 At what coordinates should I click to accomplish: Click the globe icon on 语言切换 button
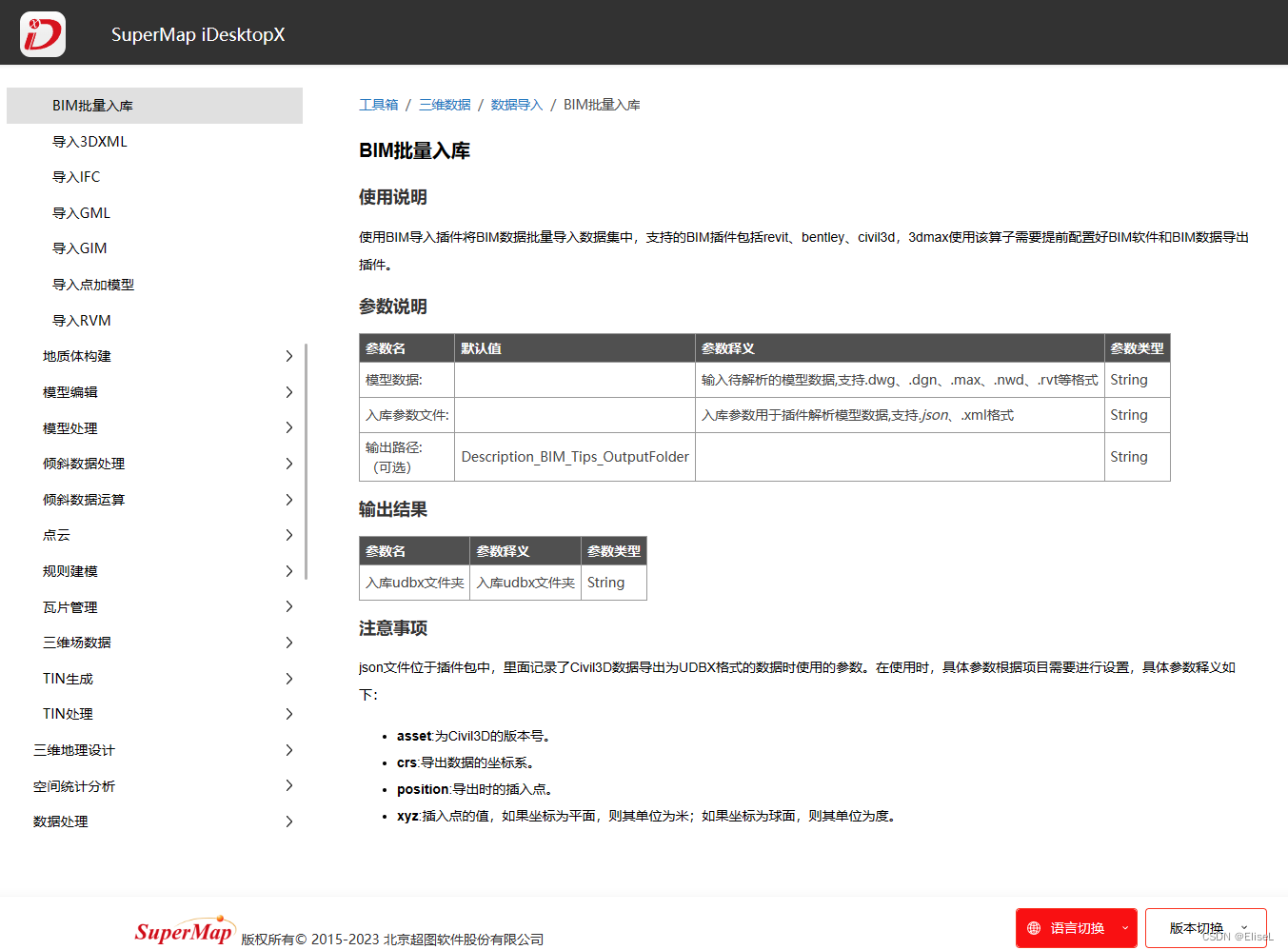click(1033, 927)
